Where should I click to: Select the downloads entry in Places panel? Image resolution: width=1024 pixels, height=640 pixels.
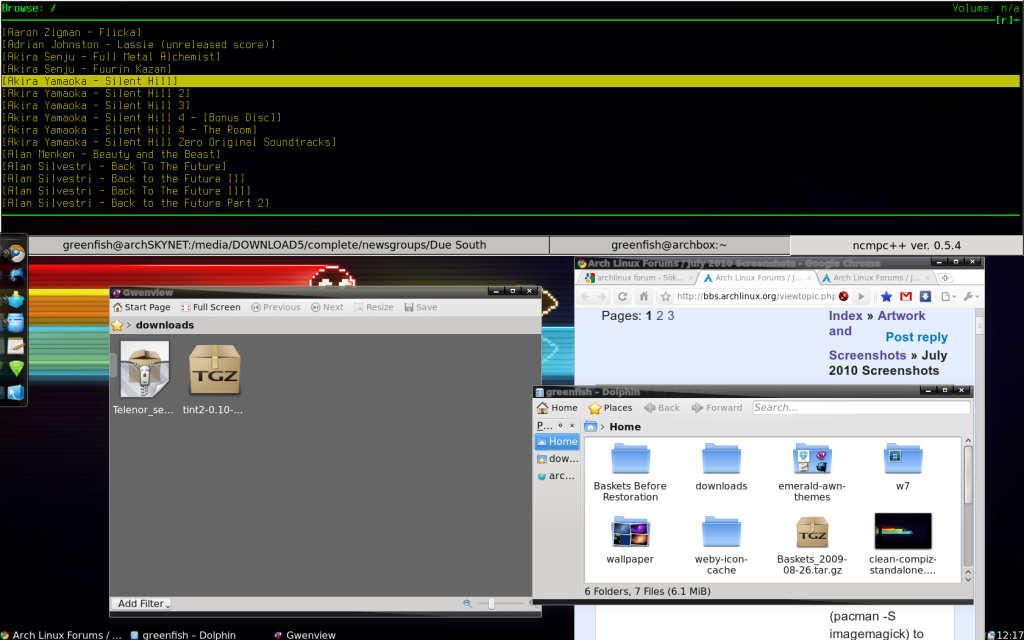click(556, 458)
